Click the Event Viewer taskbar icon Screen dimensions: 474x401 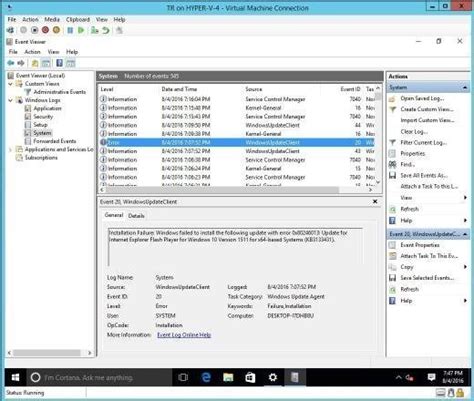point(295,377)
